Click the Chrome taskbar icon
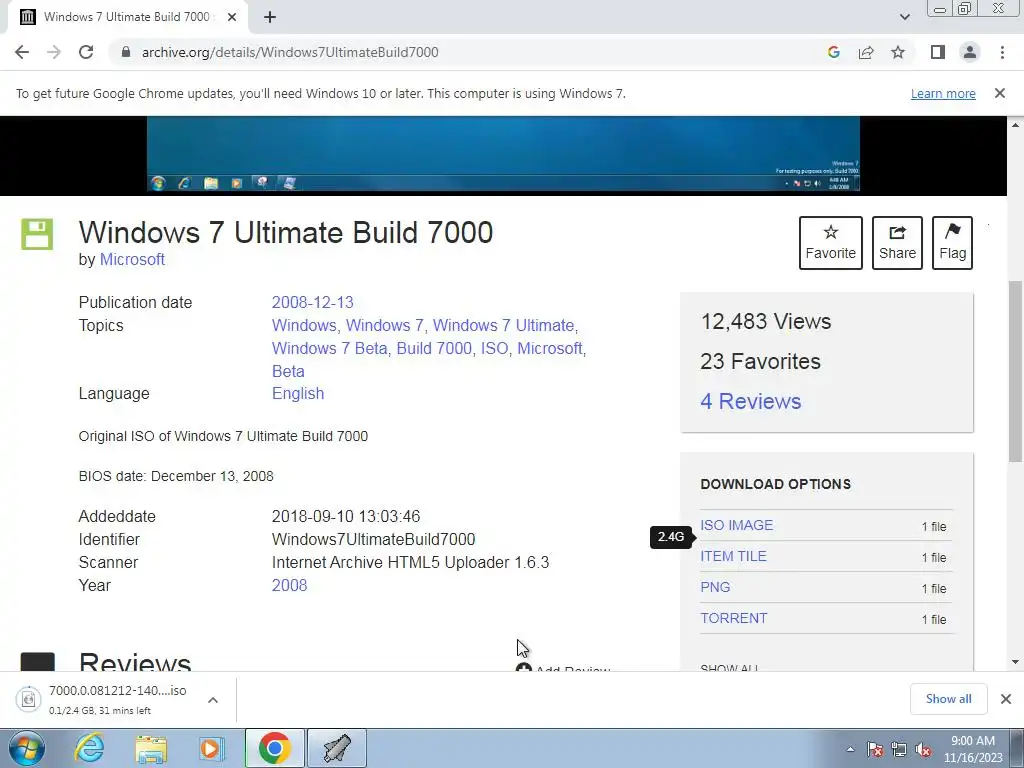1024x768 pixels. [x=274, y=748]
